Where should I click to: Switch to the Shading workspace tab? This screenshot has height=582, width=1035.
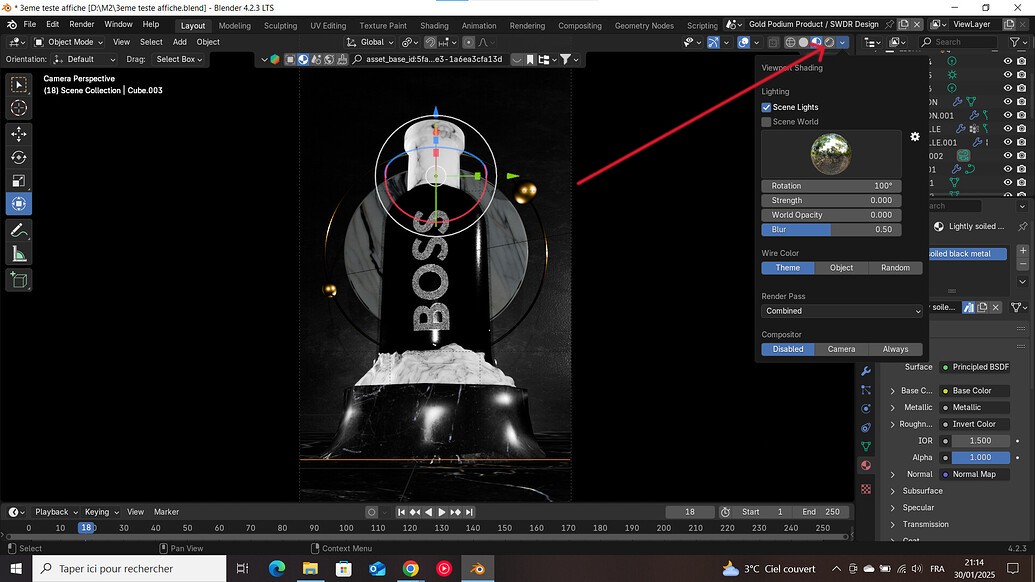(434, 26)
